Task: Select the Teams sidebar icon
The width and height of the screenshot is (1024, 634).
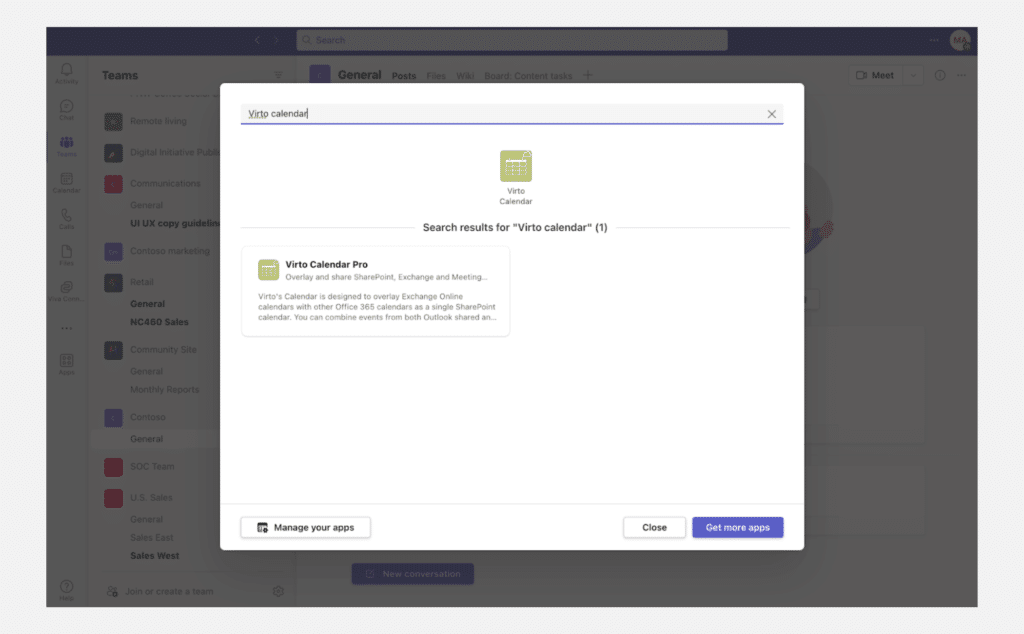Action: click(67, 146)
